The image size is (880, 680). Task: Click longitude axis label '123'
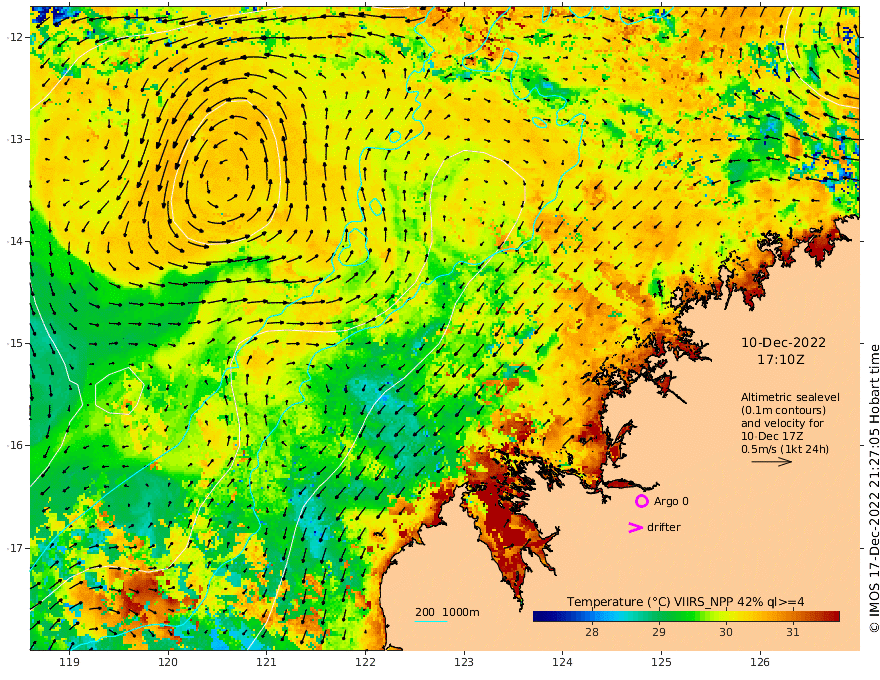point(464,662)
